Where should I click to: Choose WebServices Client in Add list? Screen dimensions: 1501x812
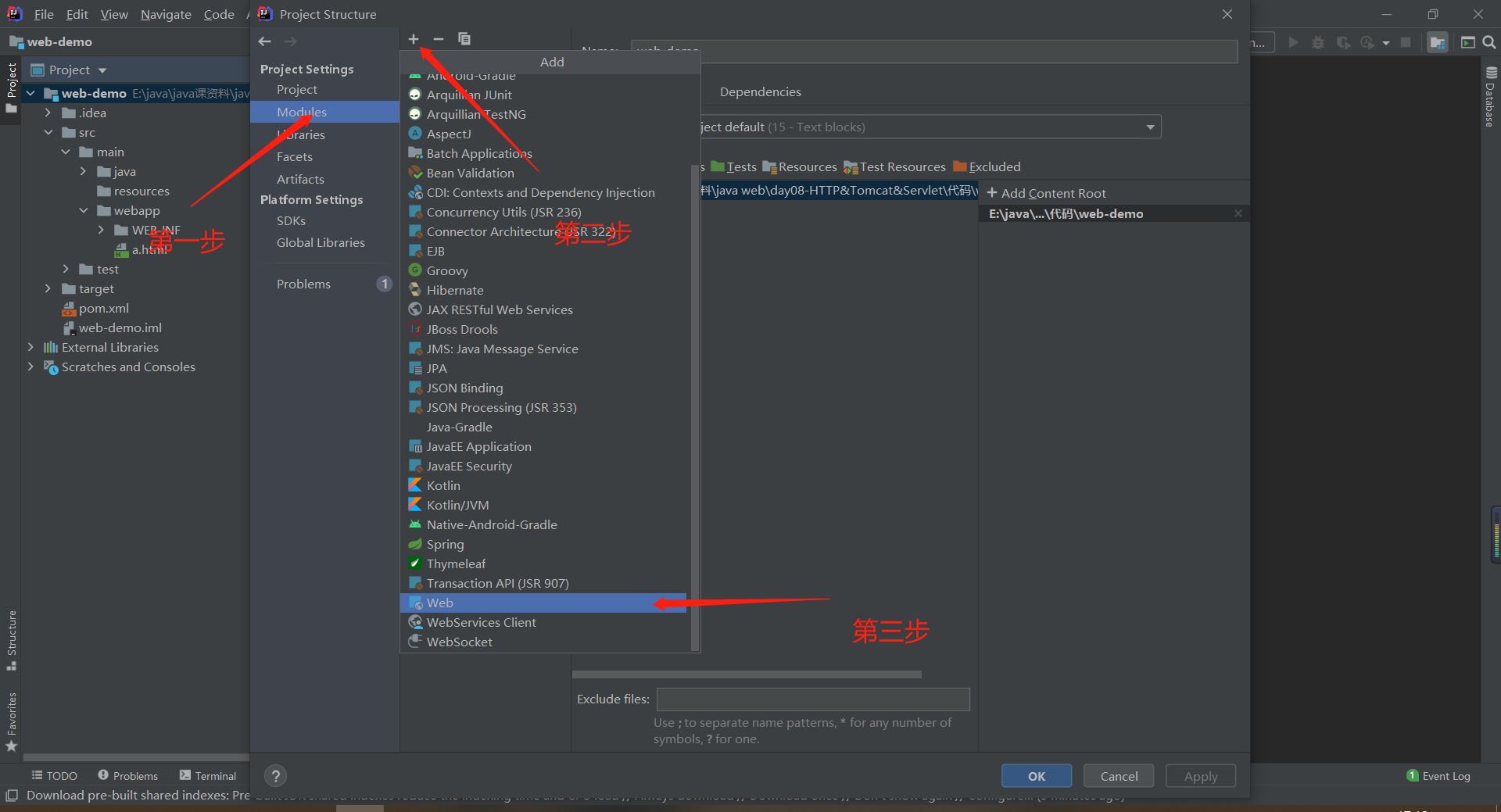pos(543,622)
